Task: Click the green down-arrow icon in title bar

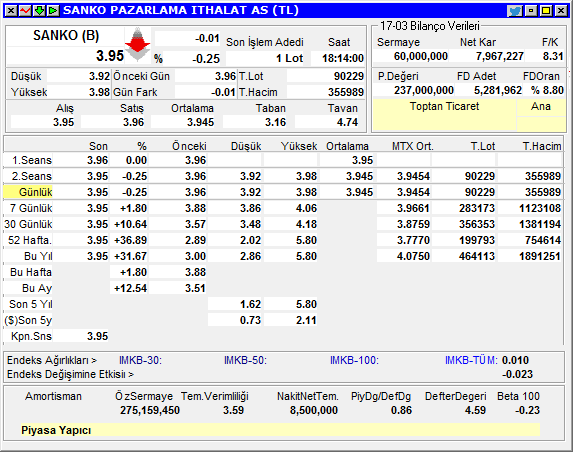Action: (39, 11)
